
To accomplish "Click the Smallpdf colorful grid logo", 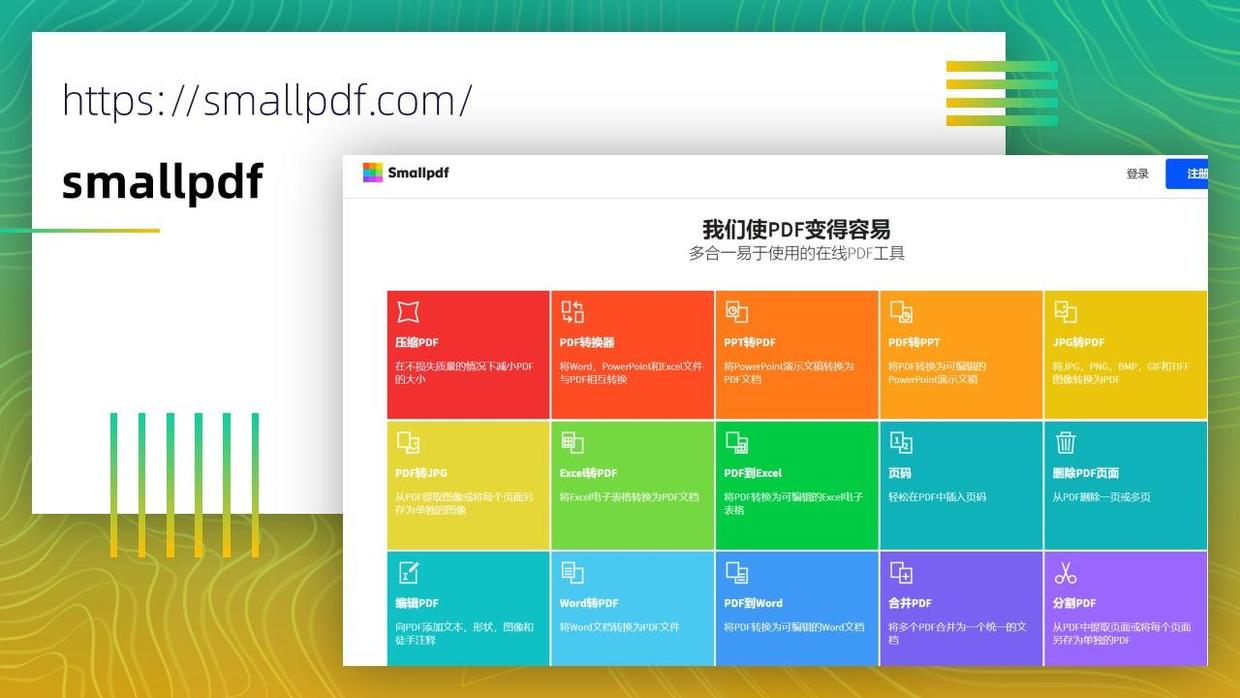I will pyautogui.click(x=371, y=172).
